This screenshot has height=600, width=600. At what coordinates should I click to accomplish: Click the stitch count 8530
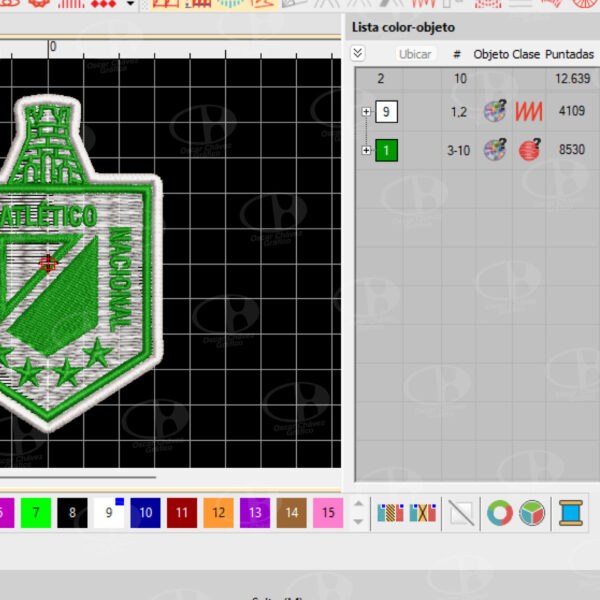tap(572, 150)
